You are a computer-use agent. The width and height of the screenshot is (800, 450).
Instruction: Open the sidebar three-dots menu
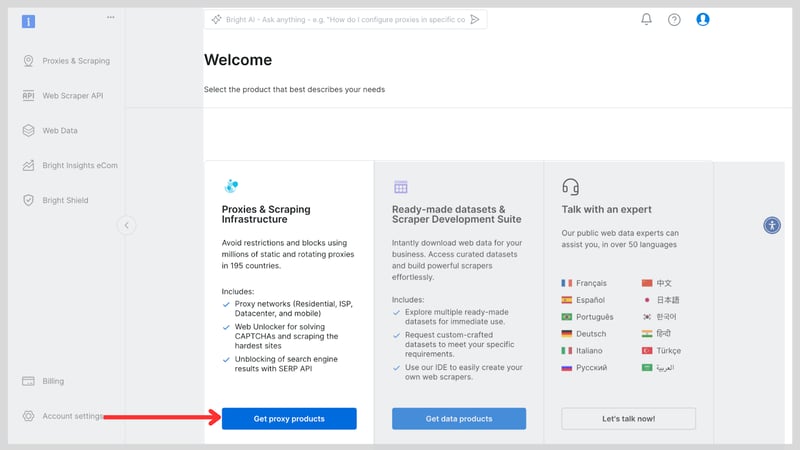[111, 17]
